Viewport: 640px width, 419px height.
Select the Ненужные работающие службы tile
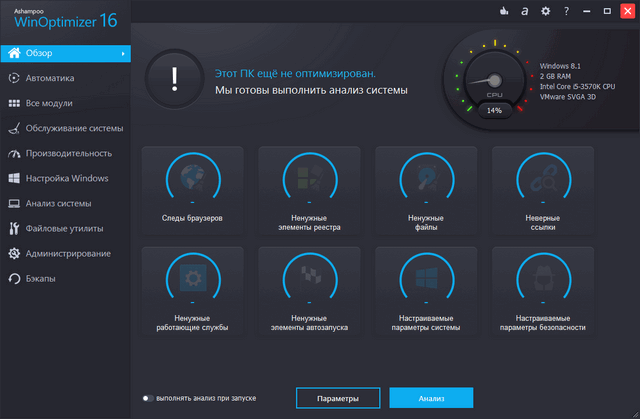[x=199, y=290]
